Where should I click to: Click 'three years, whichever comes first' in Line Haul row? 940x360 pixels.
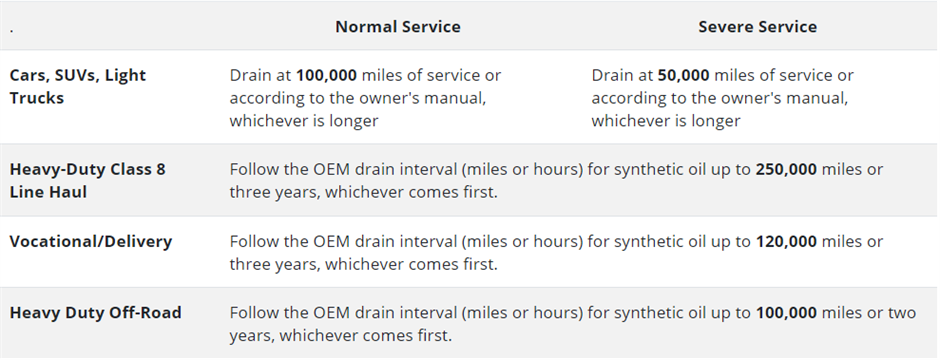tap(363, 193)
